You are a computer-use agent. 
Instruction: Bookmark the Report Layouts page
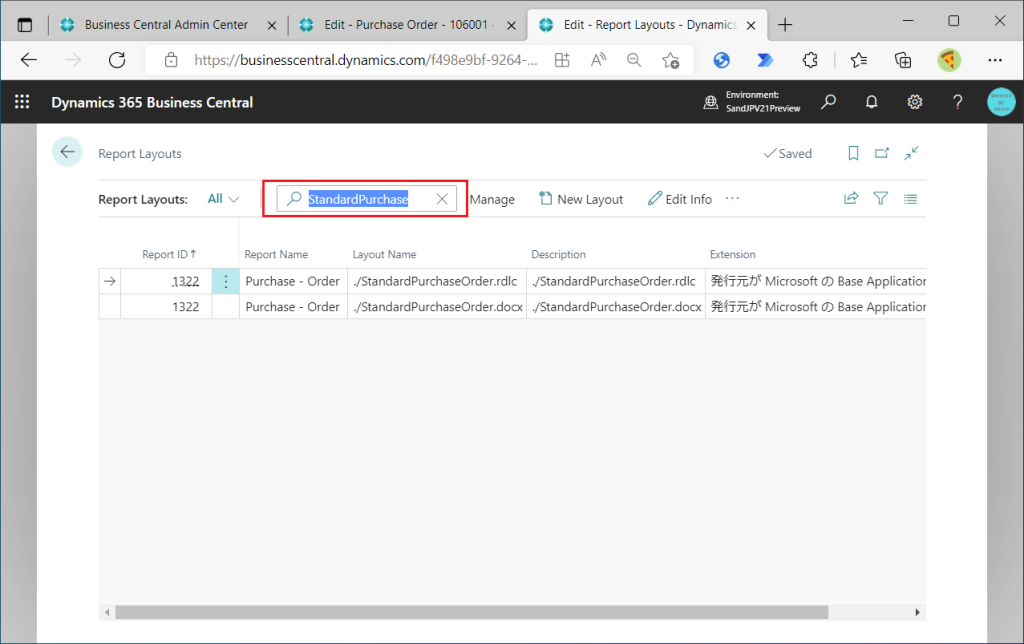[853, 153]
